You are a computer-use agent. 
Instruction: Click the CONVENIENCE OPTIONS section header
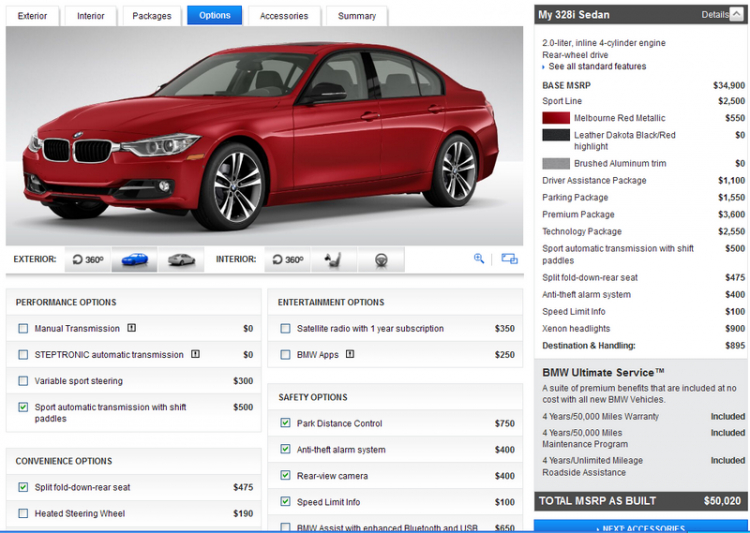click(64, 461)
